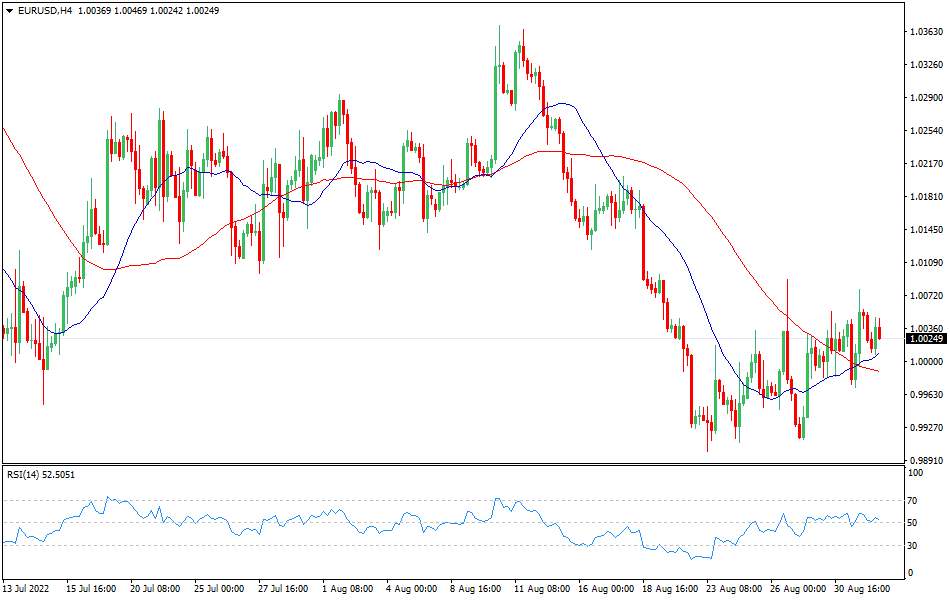This screenshot has width=950, height=600.
Task: Click the 13 Jul 2022 date label
Action: [30, 589]
